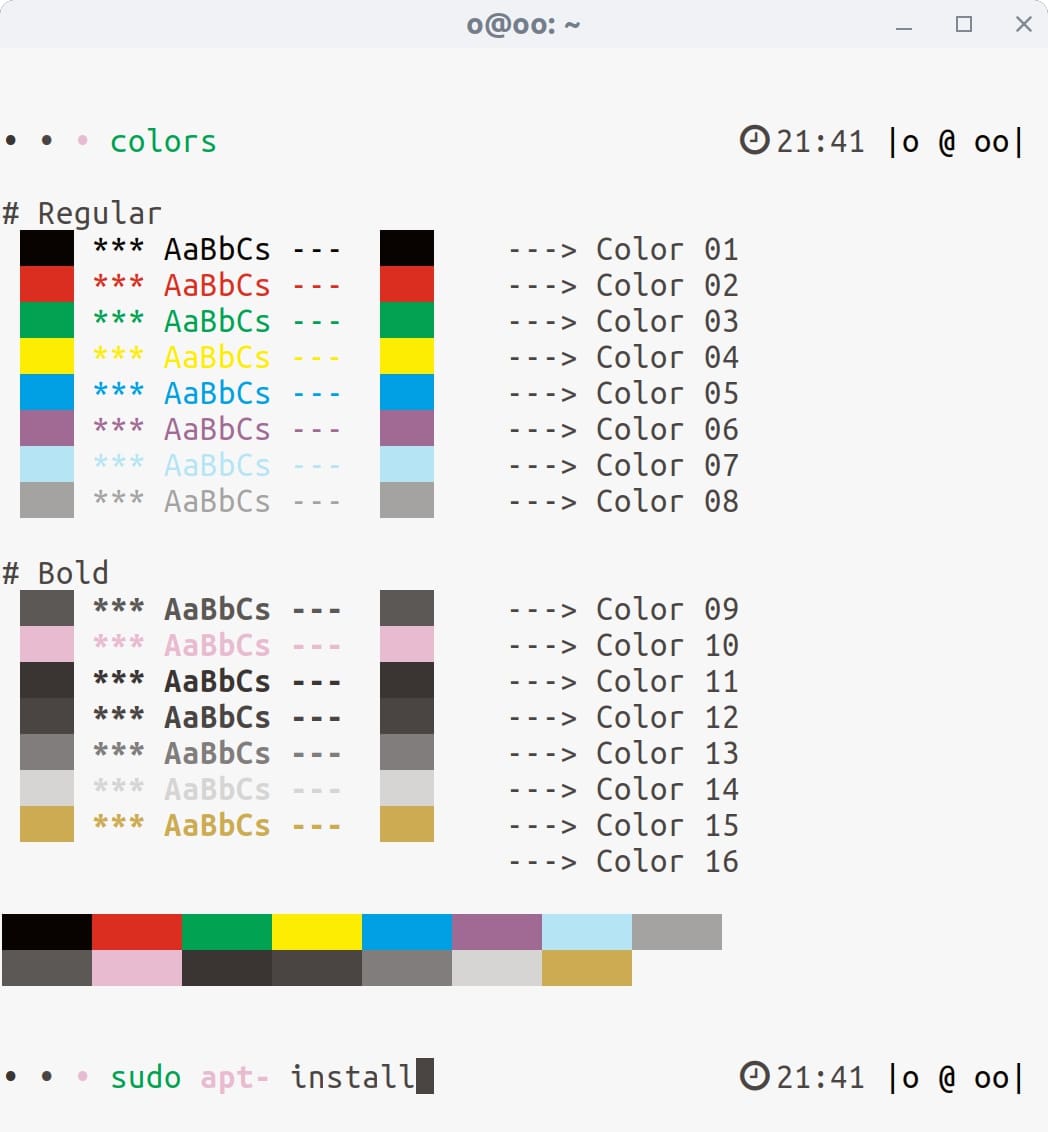Click the green "sudo" word in the prompt
The image size is (1048, 1132).
click(146, 1077)
